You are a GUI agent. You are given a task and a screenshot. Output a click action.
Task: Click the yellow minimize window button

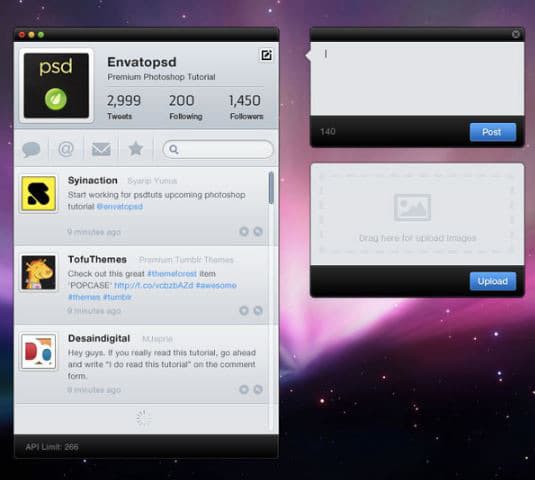pos(31,34)
